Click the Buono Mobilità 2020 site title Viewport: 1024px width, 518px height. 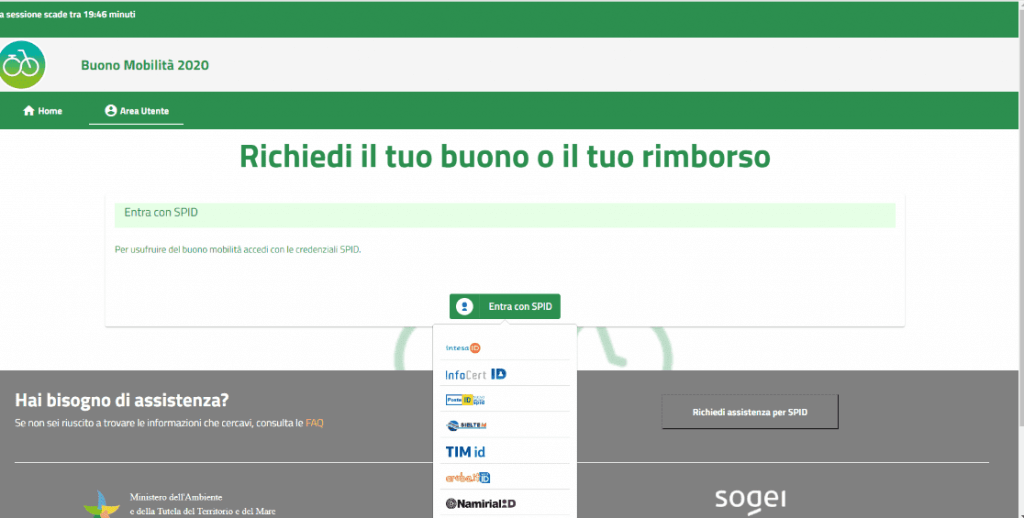pyautogui.click(x=145, y=66)
